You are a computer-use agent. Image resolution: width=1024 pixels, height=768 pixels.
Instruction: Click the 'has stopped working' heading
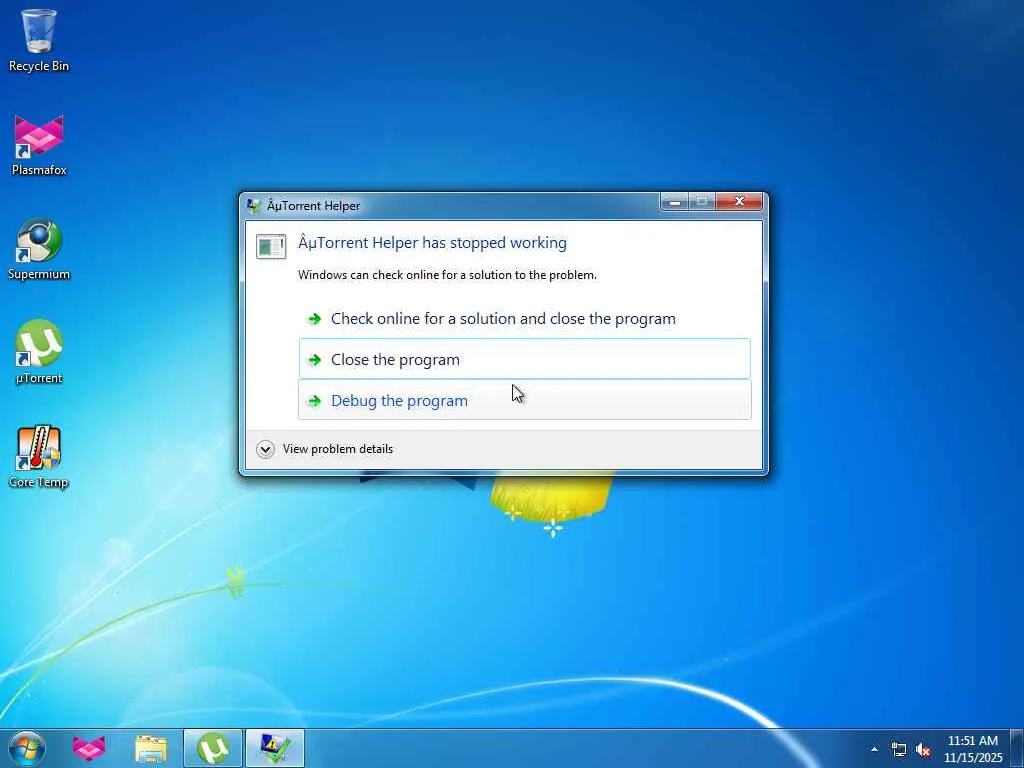coord(432,243)
